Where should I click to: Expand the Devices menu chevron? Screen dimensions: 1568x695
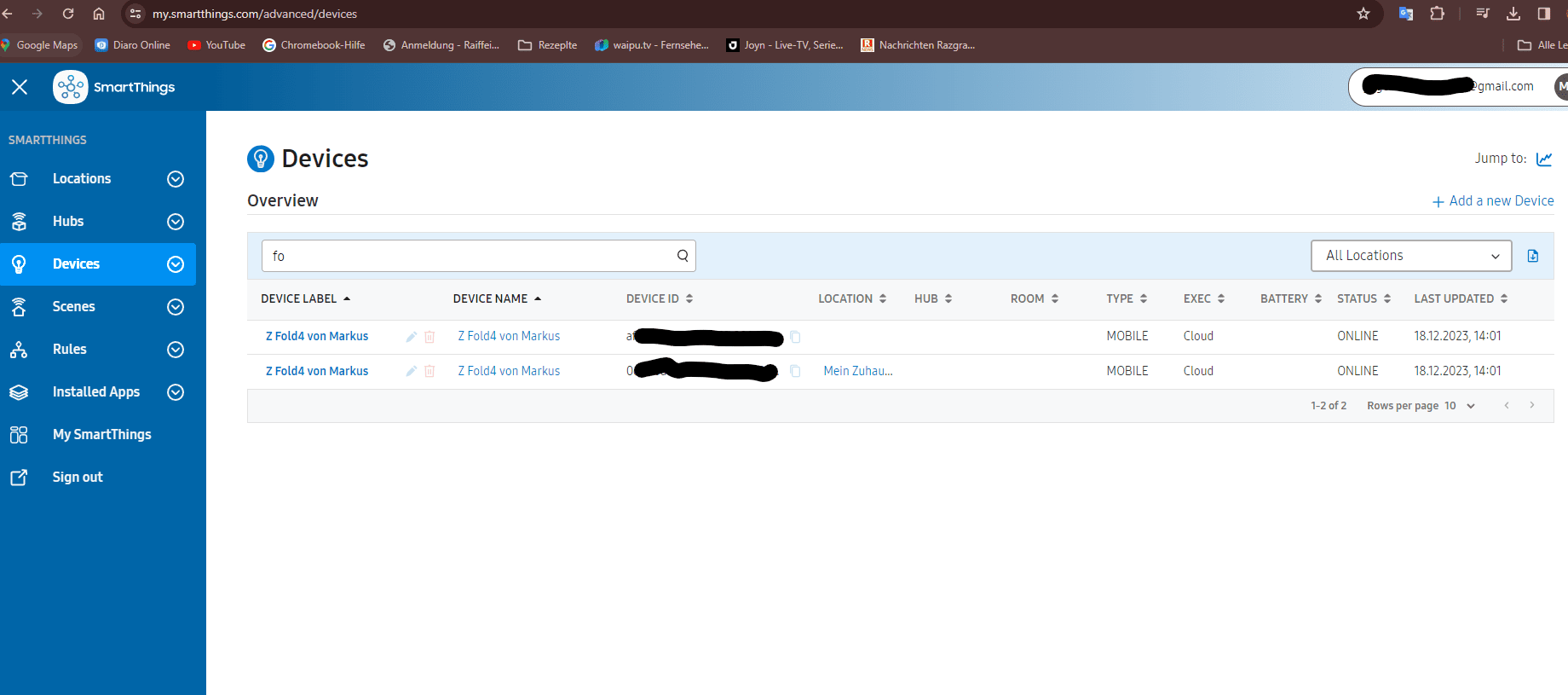pos(176,264)
